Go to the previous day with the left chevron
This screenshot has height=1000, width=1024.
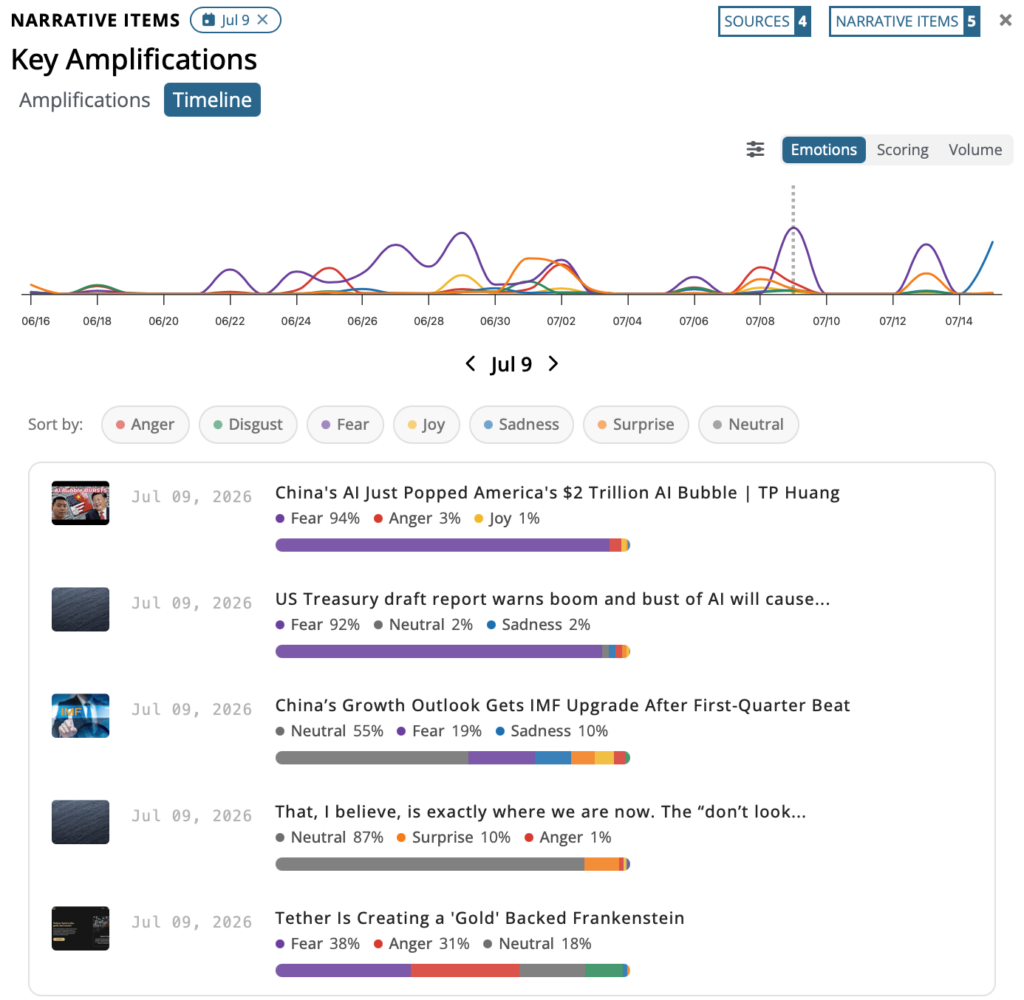(470, 364)
